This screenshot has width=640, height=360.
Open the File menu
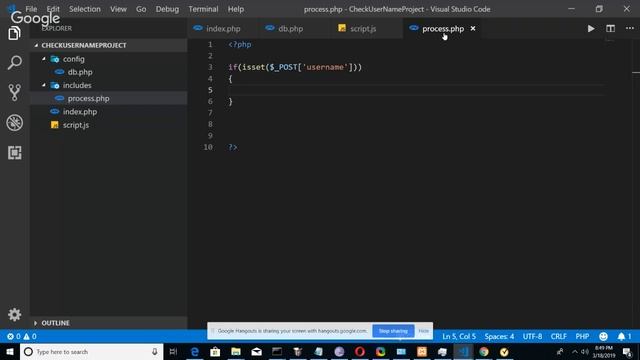(x=31, y=9)
